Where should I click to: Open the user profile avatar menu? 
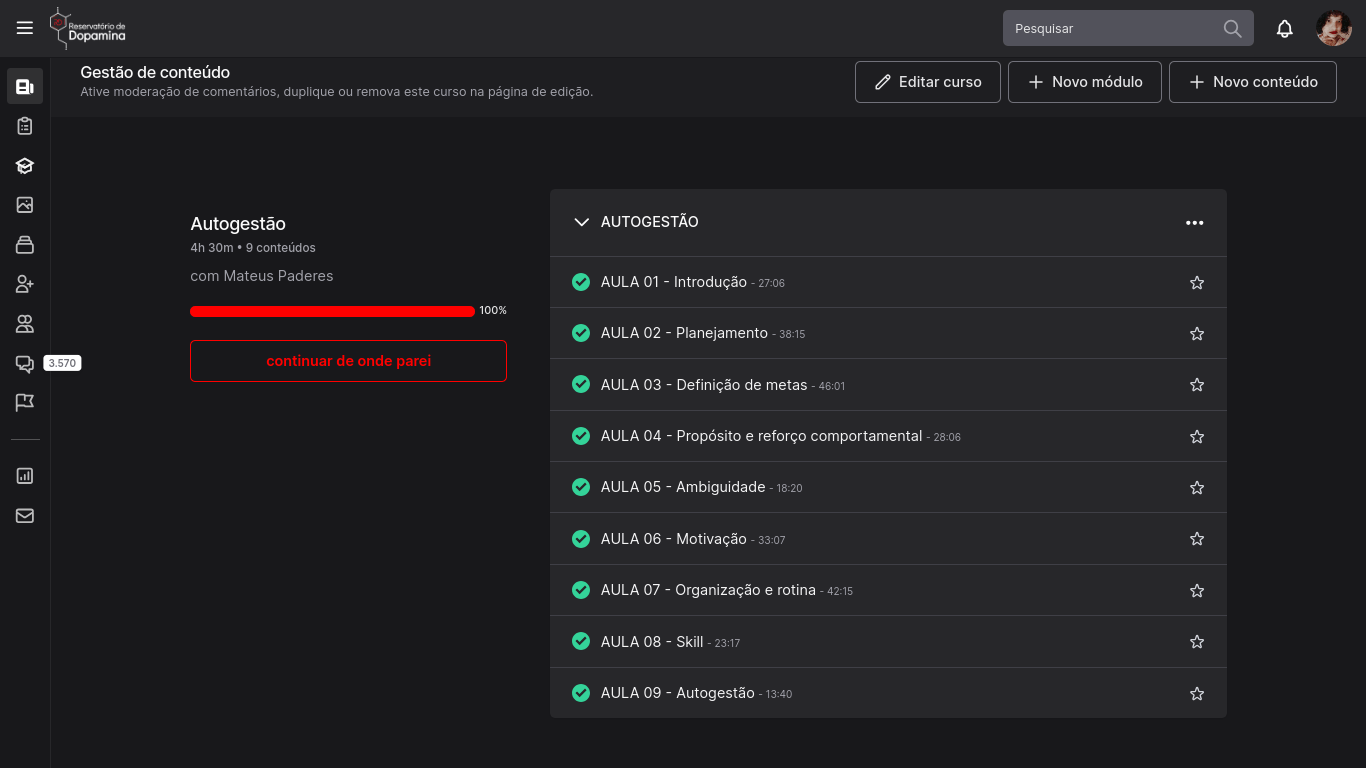pos(1334,29)
